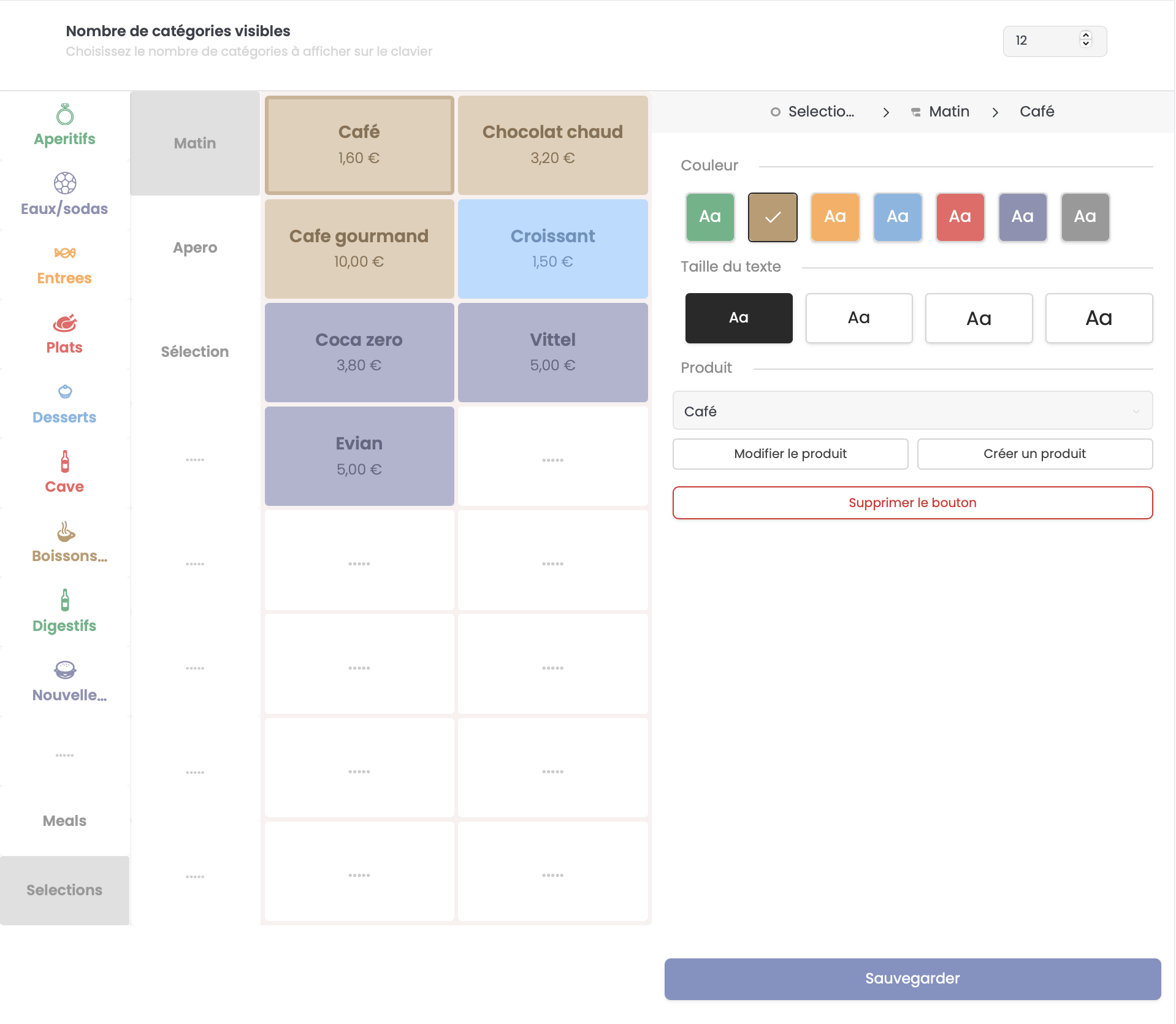Select the Digestifs green bottle icon
Image resolution: width=1176 pixels, height=1024 pixels.
coord(64,600)
